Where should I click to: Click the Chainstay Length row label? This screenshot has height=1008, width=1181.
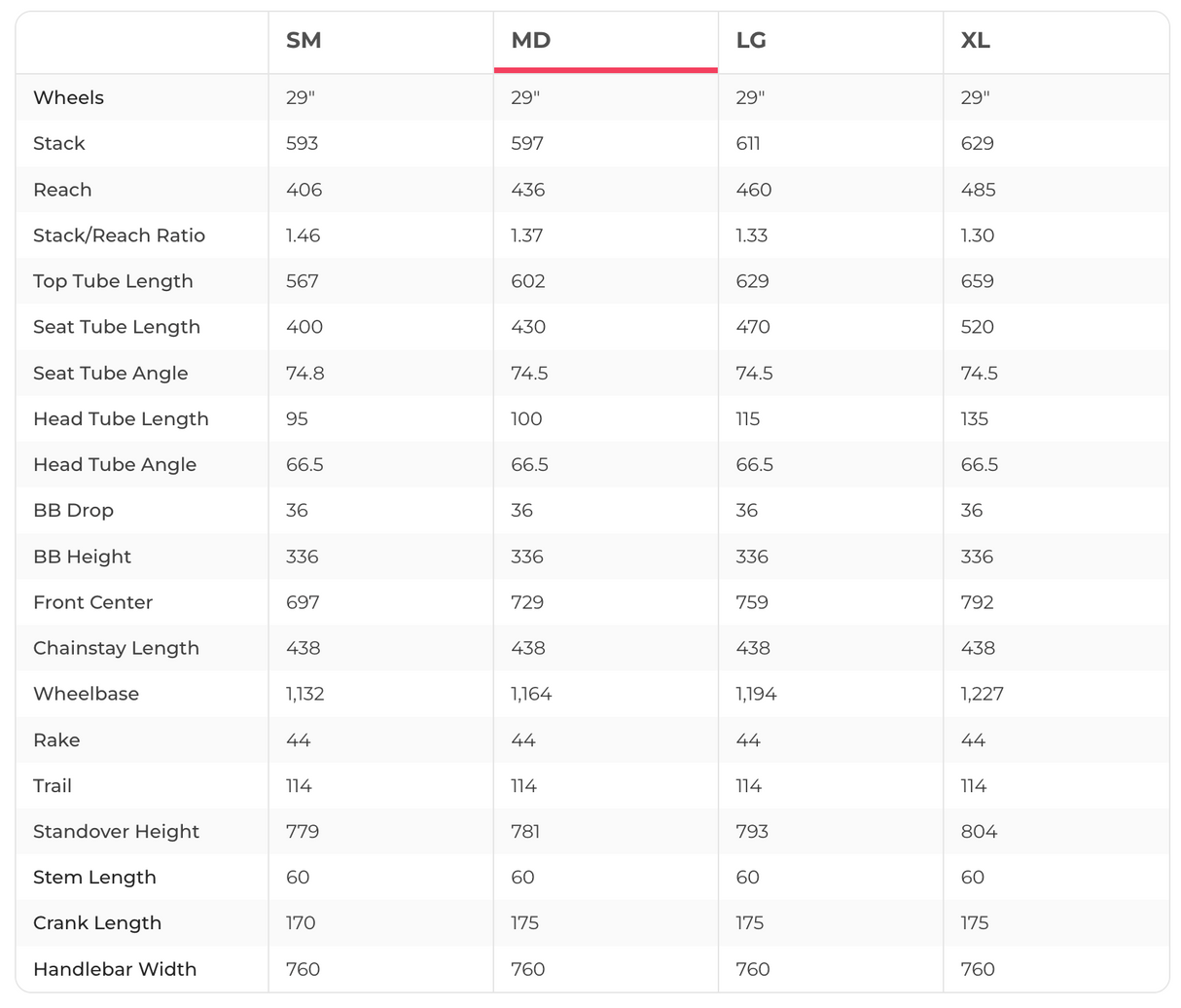coord(116,648)
